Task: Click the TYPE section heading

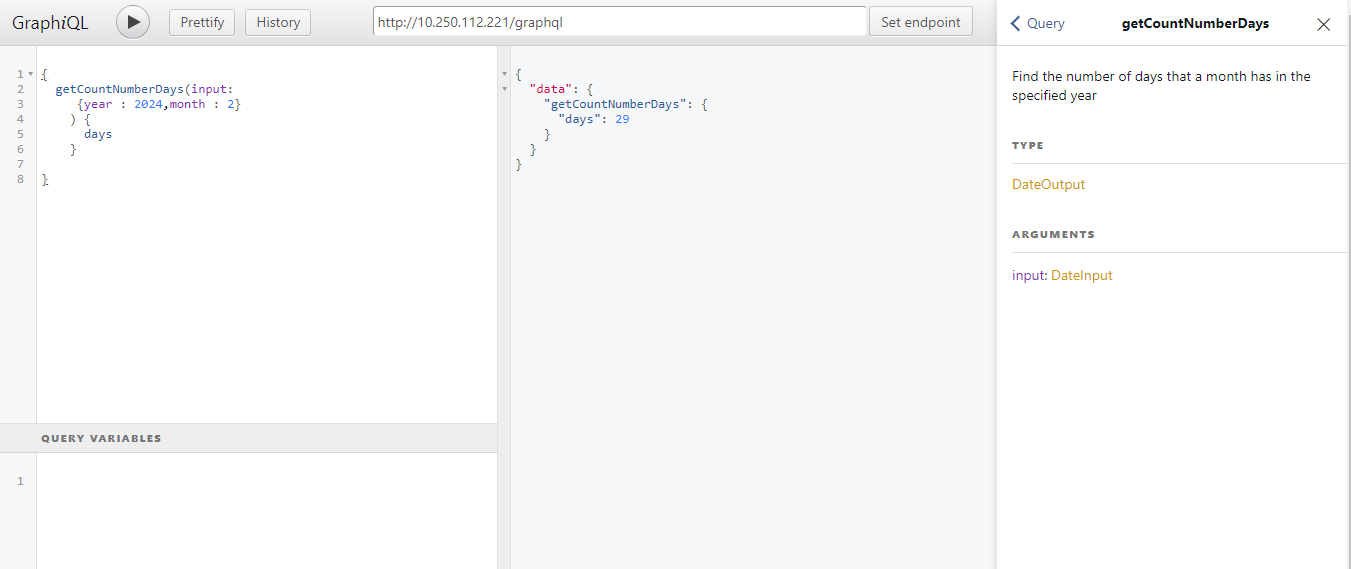Action: click(x=1028, y=146)
